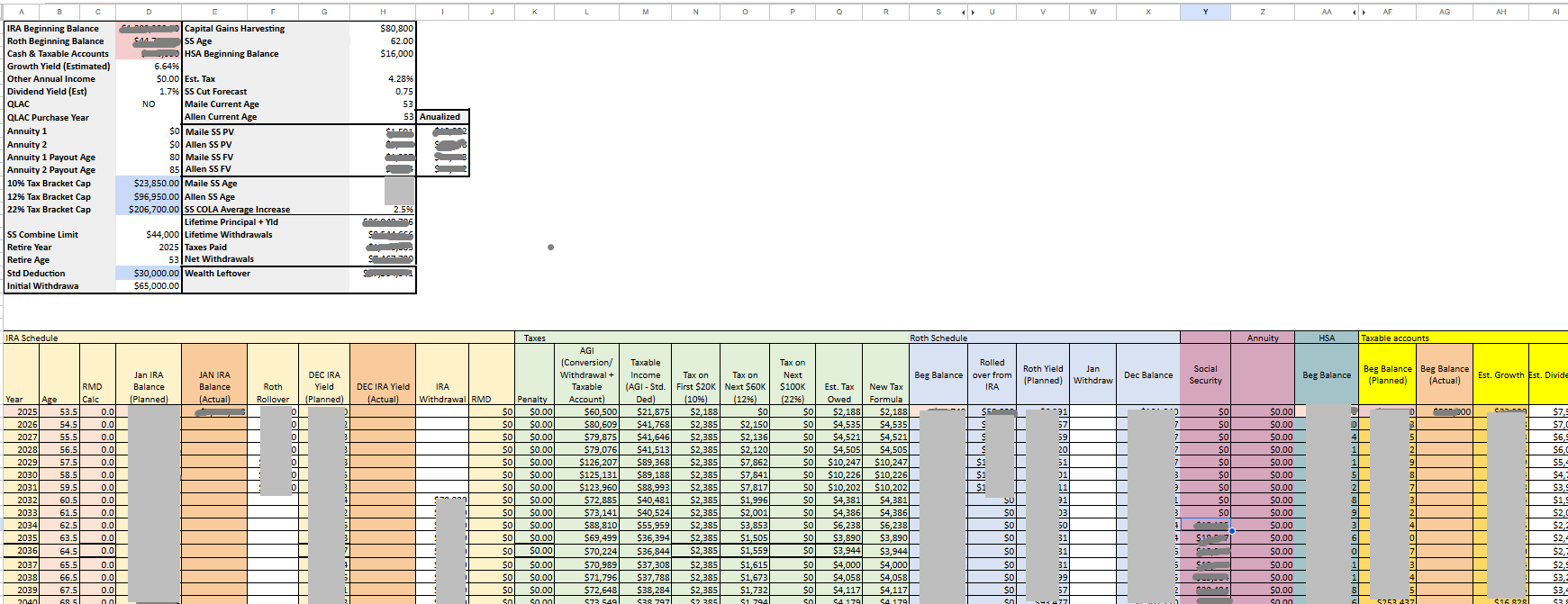Click the 'Dividend Yield (Est)' label

coord(47,92)
